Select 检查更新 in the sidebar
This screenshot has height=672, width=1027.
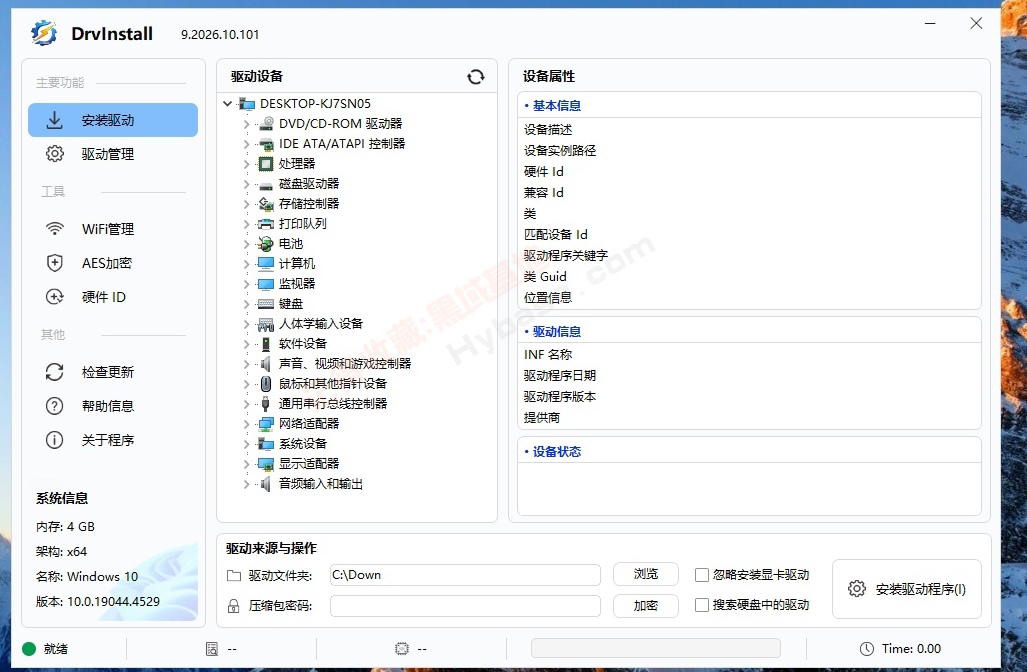113,372
